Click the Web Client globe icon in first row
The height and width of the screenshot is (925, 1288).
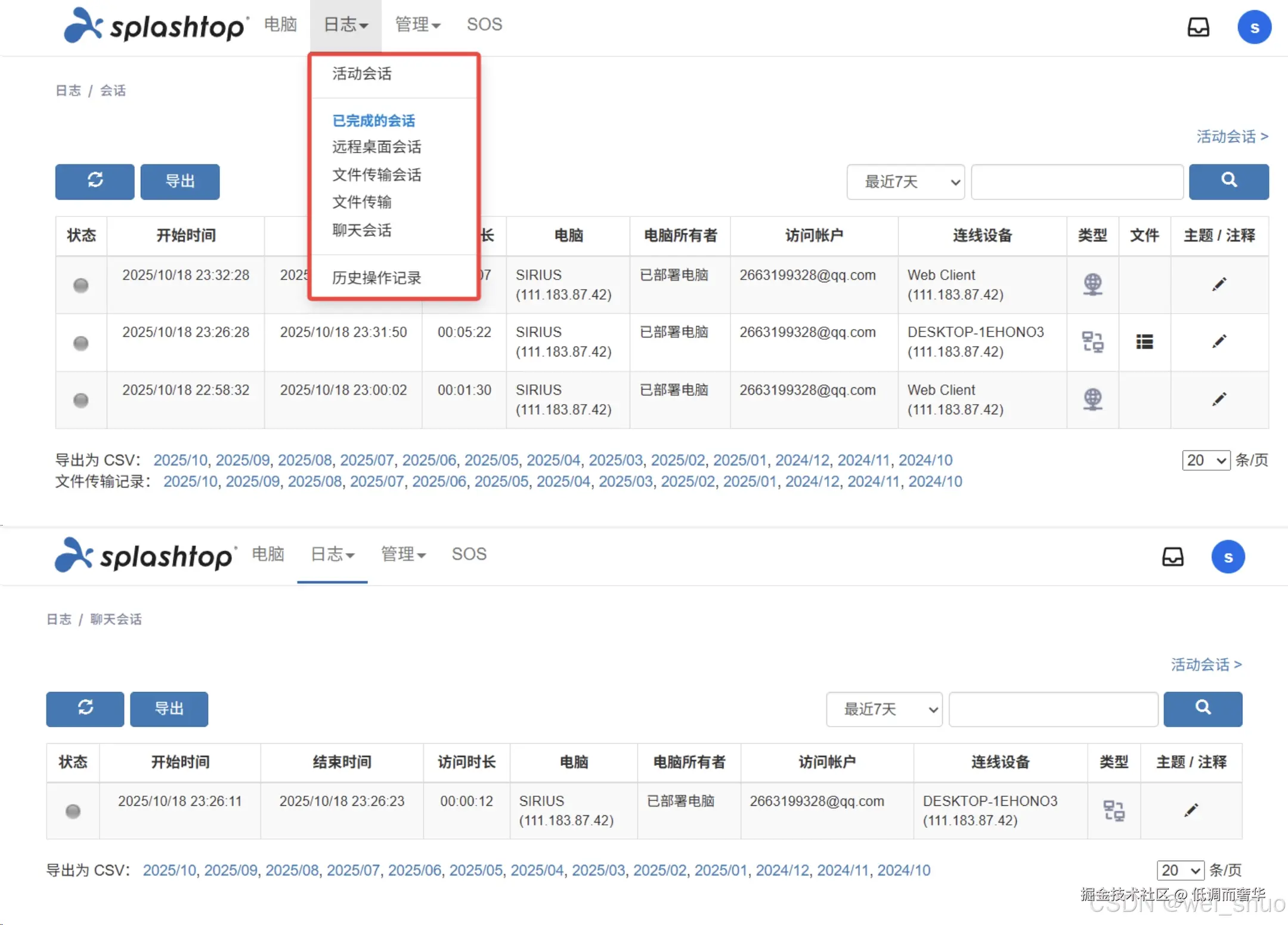[1092, 285]
